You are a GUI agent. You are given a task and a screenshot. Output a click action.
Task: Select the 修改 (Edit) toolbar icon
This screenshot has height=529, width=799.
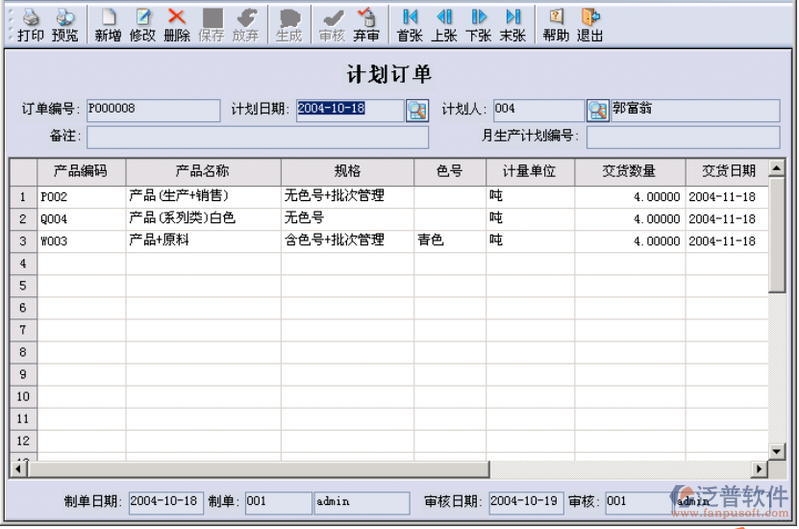143,24
